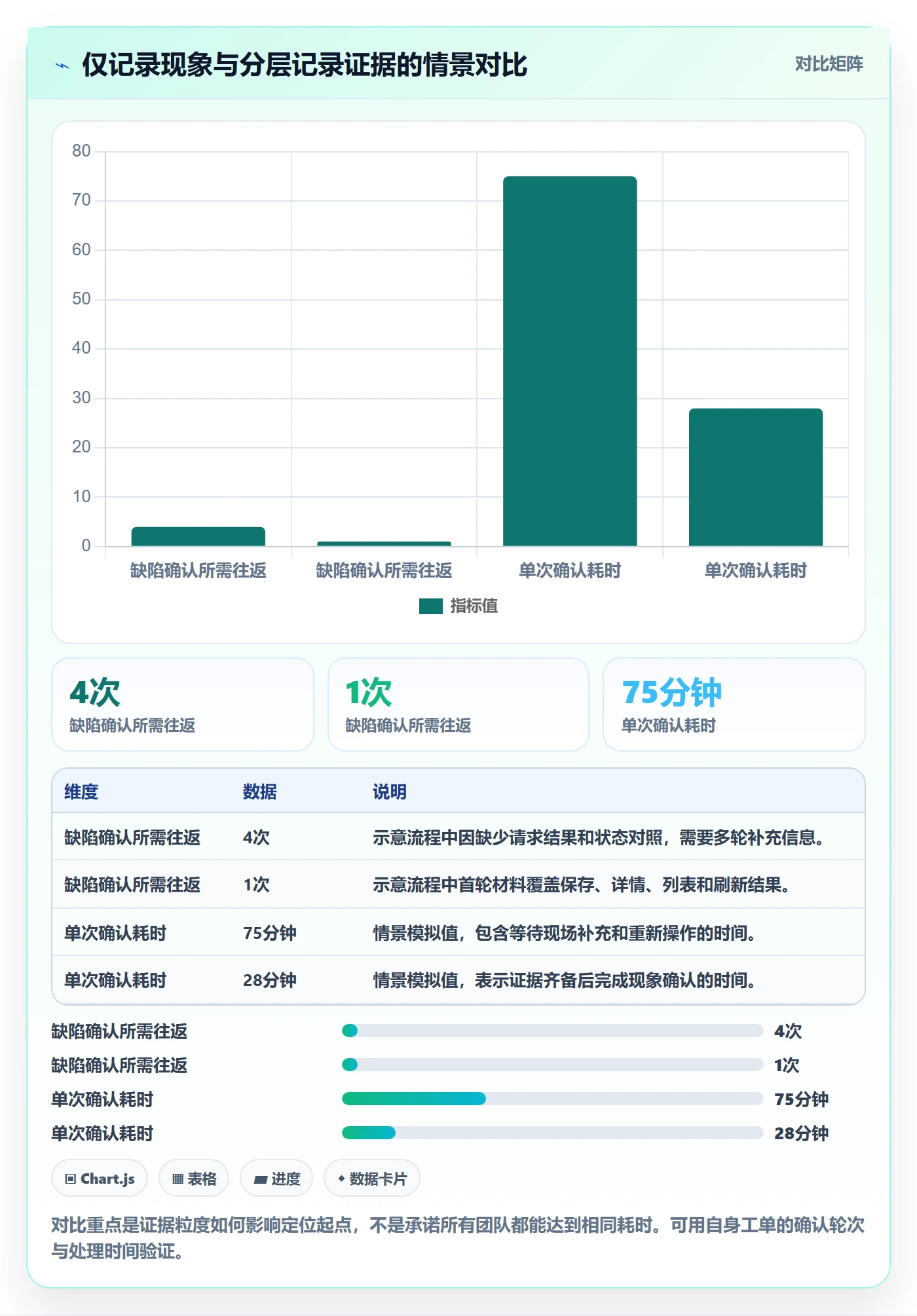917x1316 pixels.
Task: Open the 4次 data card
Action: (x=183, y=704)
